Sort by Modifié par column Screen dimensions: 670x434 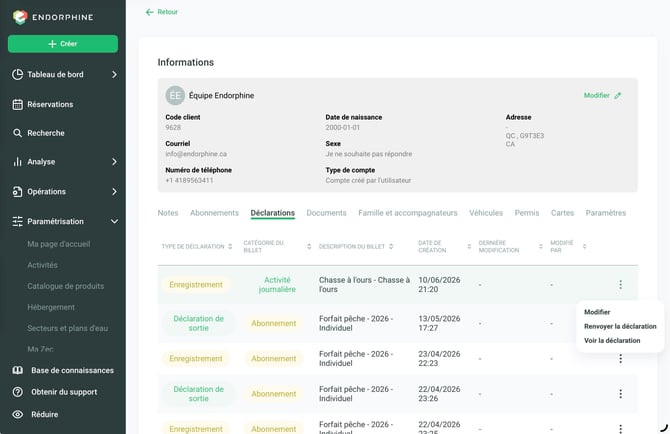click(x=585, y=246)
